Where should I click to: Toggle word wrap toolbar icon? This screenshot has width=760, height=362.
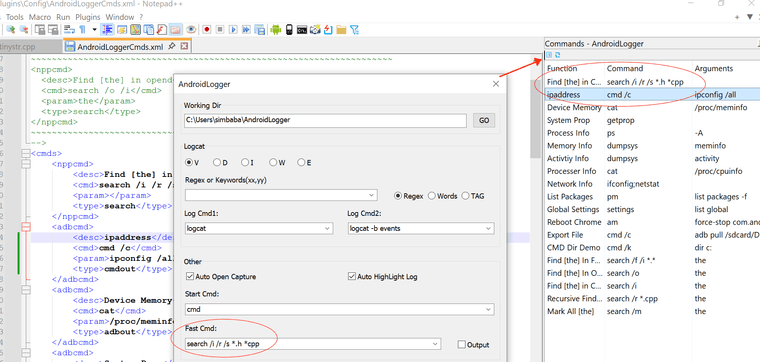70,30
